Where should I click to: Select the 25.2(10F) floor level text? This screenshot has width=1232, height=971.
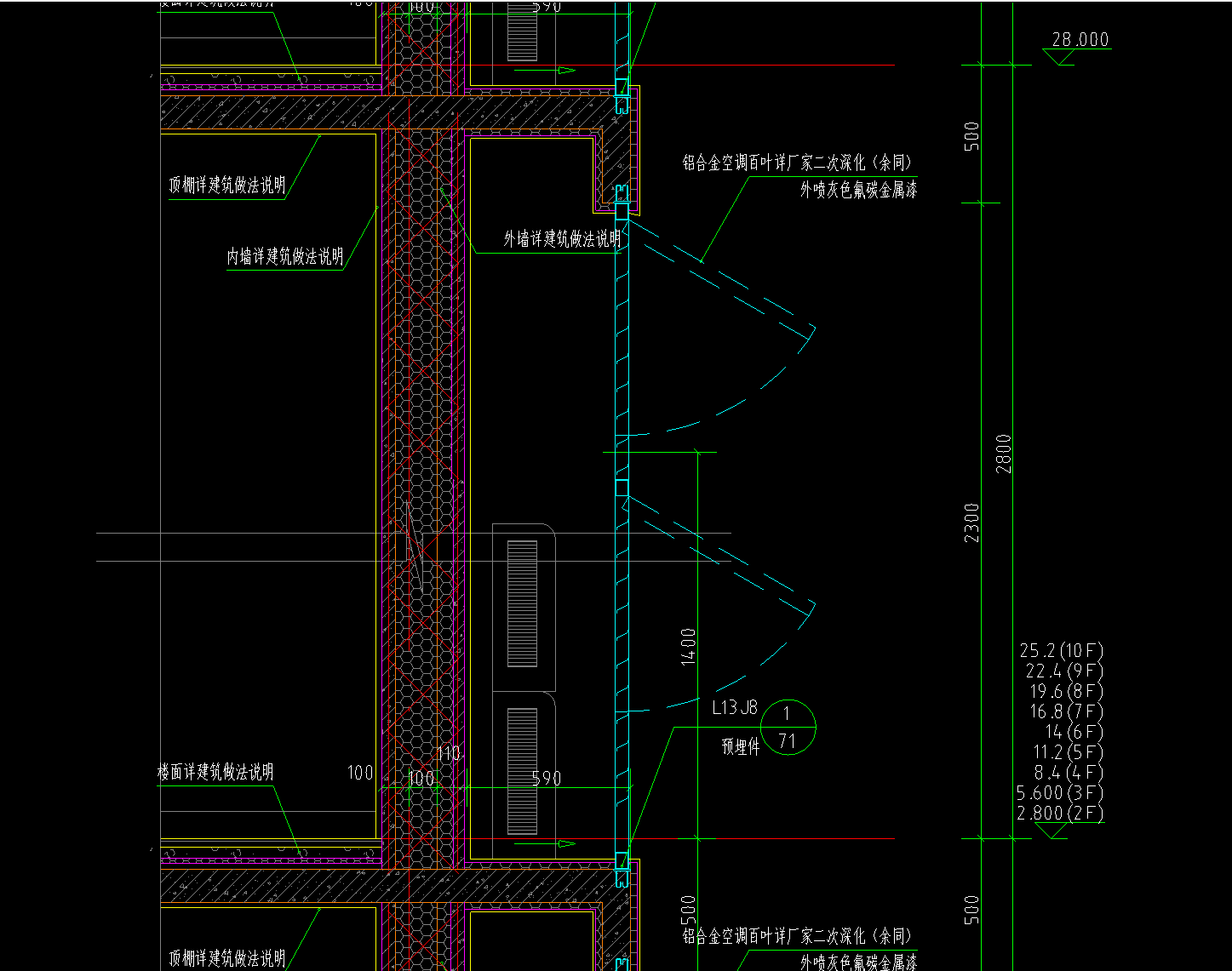1061,650
